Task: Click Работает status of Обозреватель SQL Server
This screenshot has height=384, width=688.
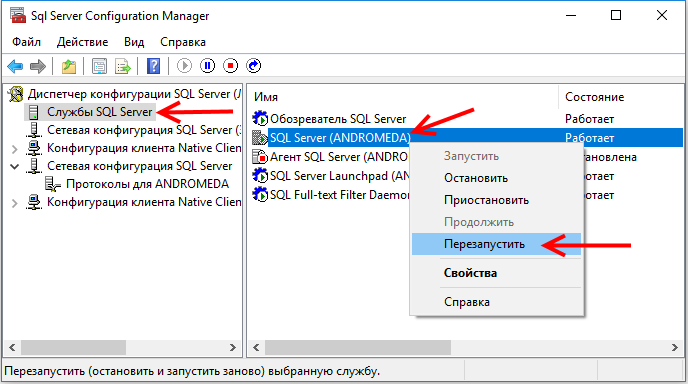Action: (589, 119)
